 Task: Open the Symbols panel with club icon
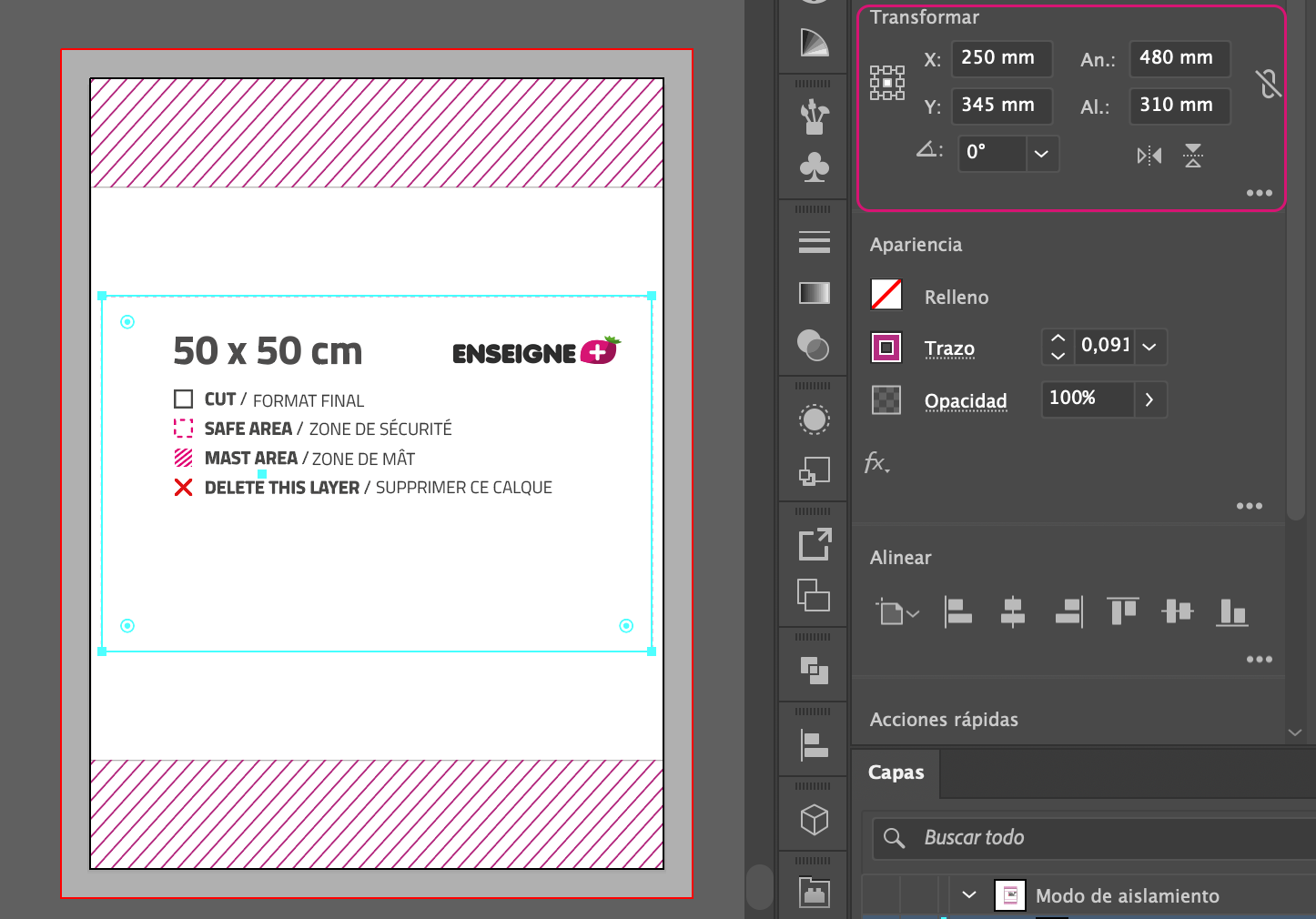(x=814, y=167)
